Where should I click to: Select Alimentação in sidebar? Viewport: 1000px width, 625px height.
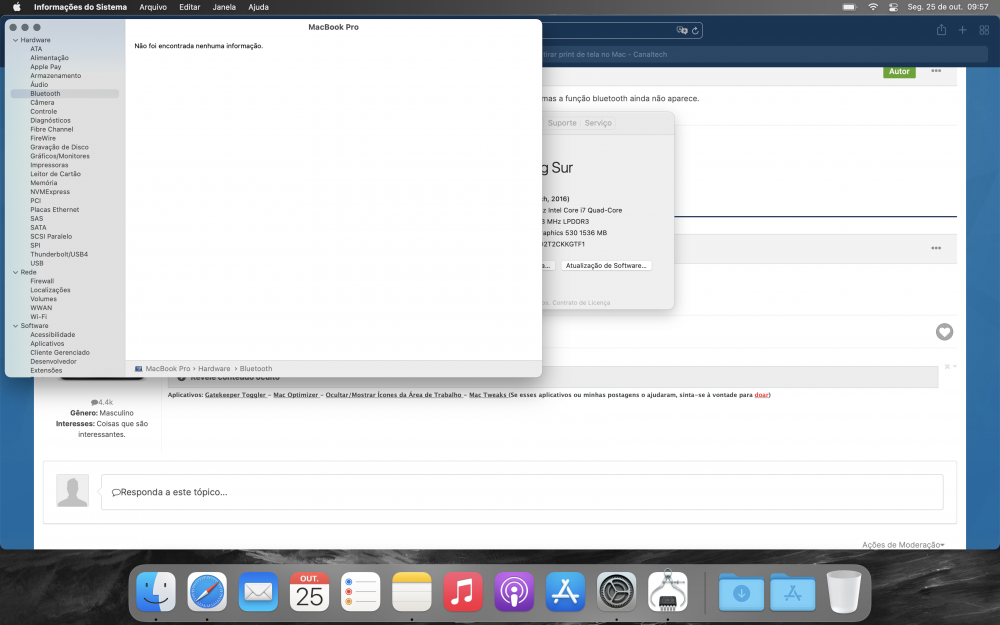(x=49, y=57)
